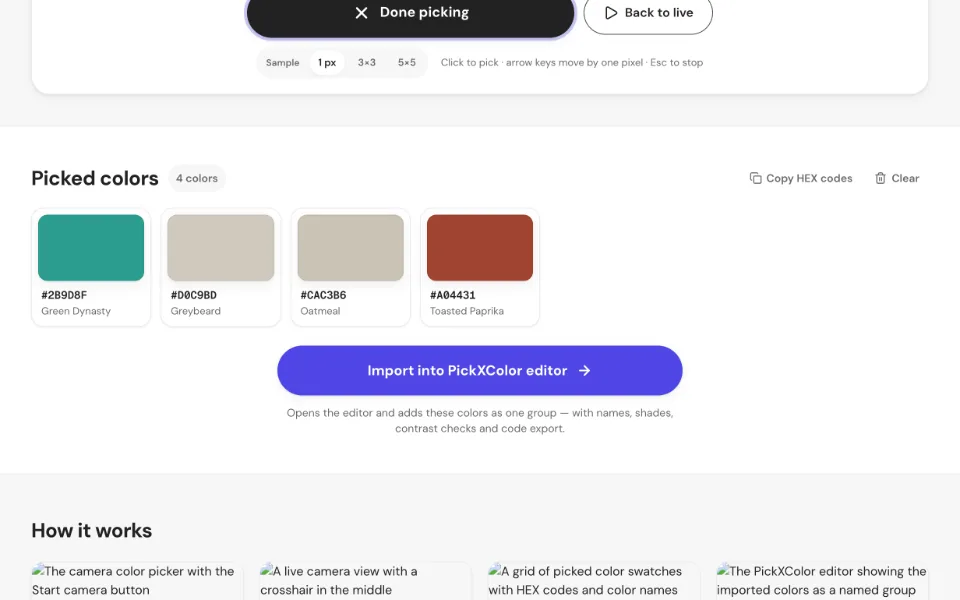This screenshot has width=960, height=600.
Task: Click the Green Dynasty color name
Action: click(76, 311)
